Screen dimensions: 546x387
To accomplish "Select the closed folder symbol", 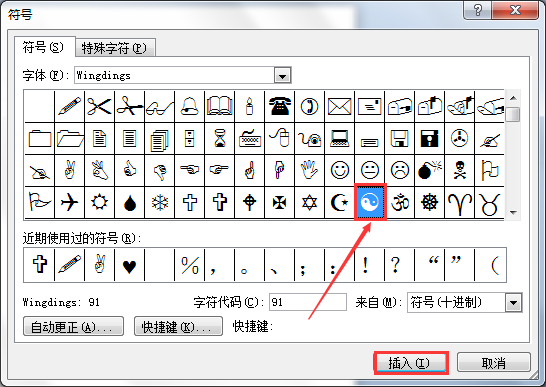I will [x=40, y=138].
